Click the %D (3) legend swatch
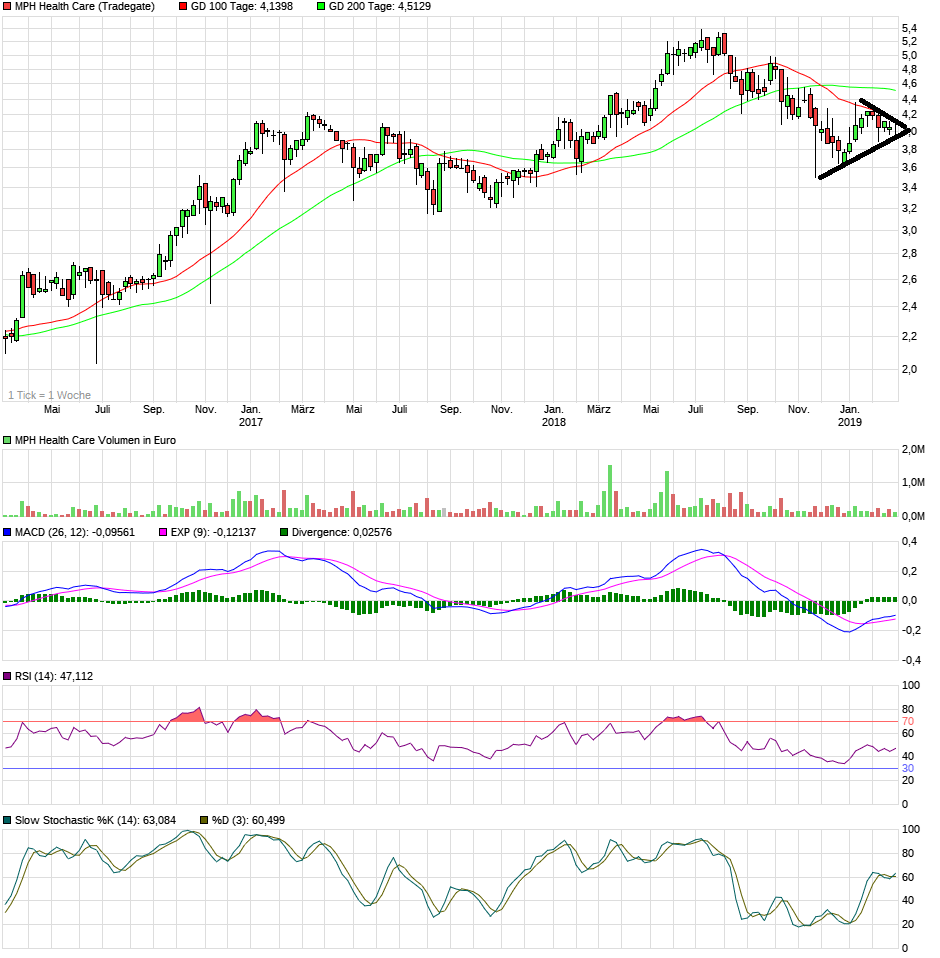Screen dimensions: 940x958 205,821
